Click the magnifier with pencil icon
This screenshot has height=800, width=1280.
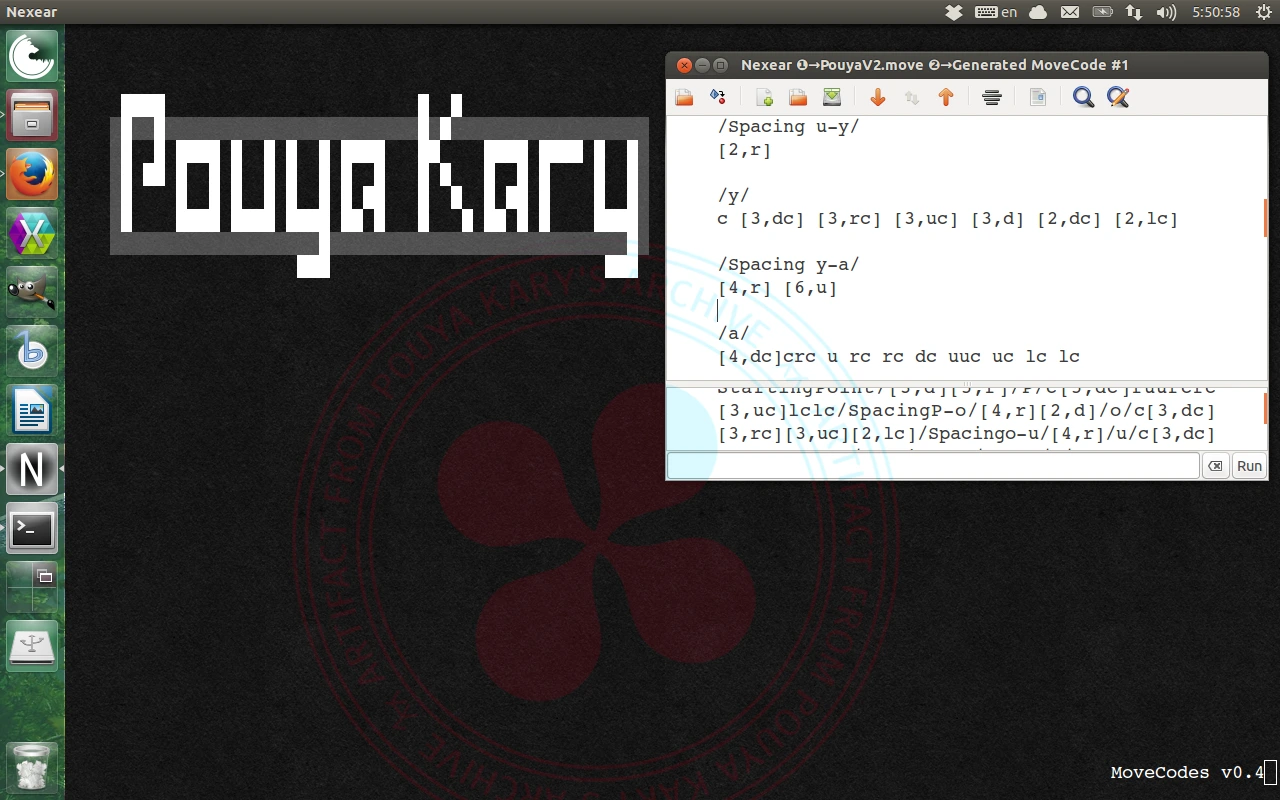[1118, 97]
